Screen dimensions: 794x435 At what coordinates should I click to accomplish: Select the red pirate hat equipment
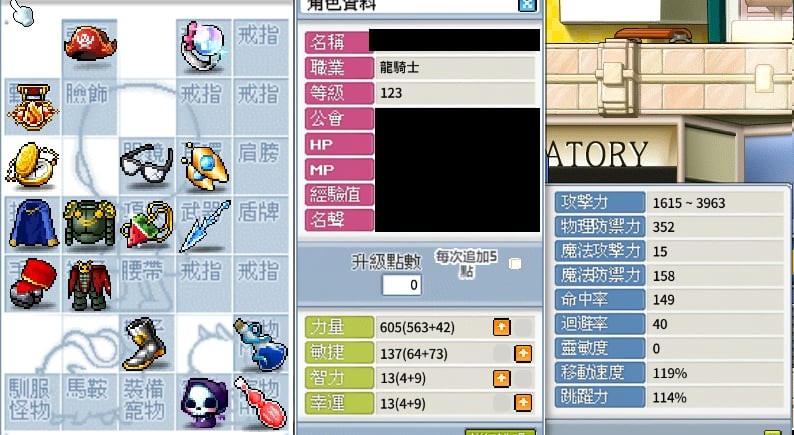point(90,44)
